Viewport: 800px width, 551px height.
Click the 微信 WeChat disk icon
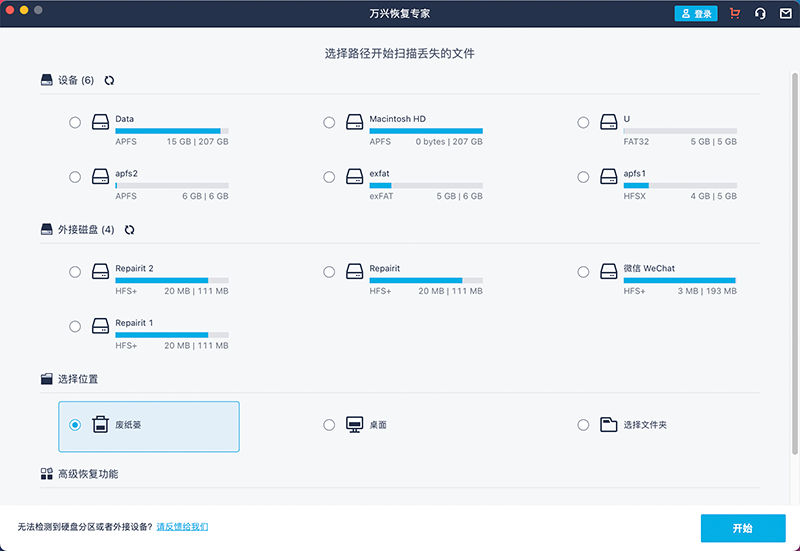coord(609,272)
